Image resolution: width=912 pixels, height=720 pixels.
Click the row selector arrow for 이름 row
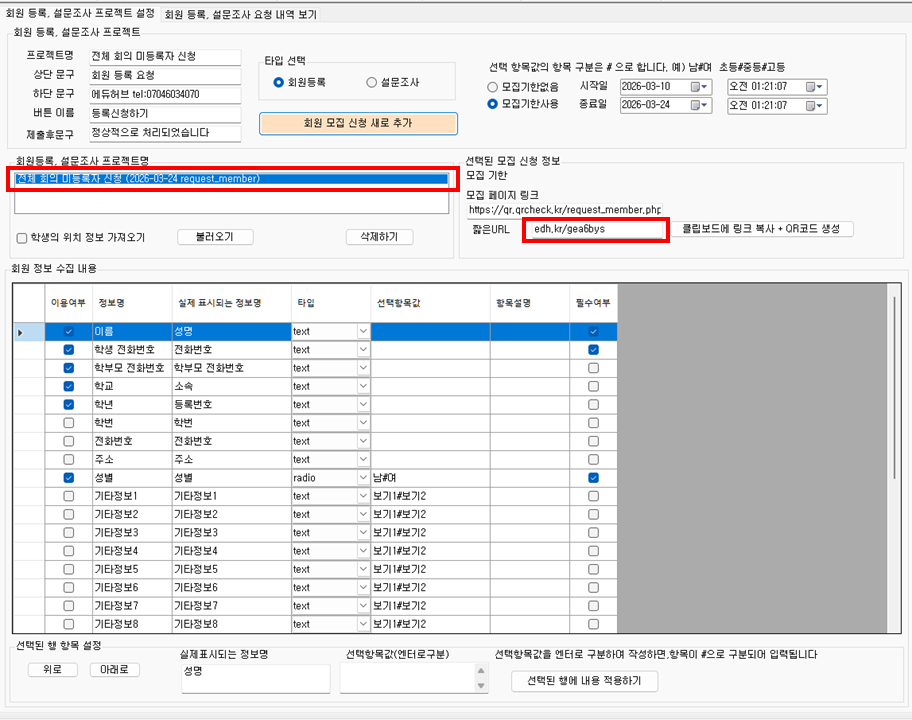click(x=22, y=332)
